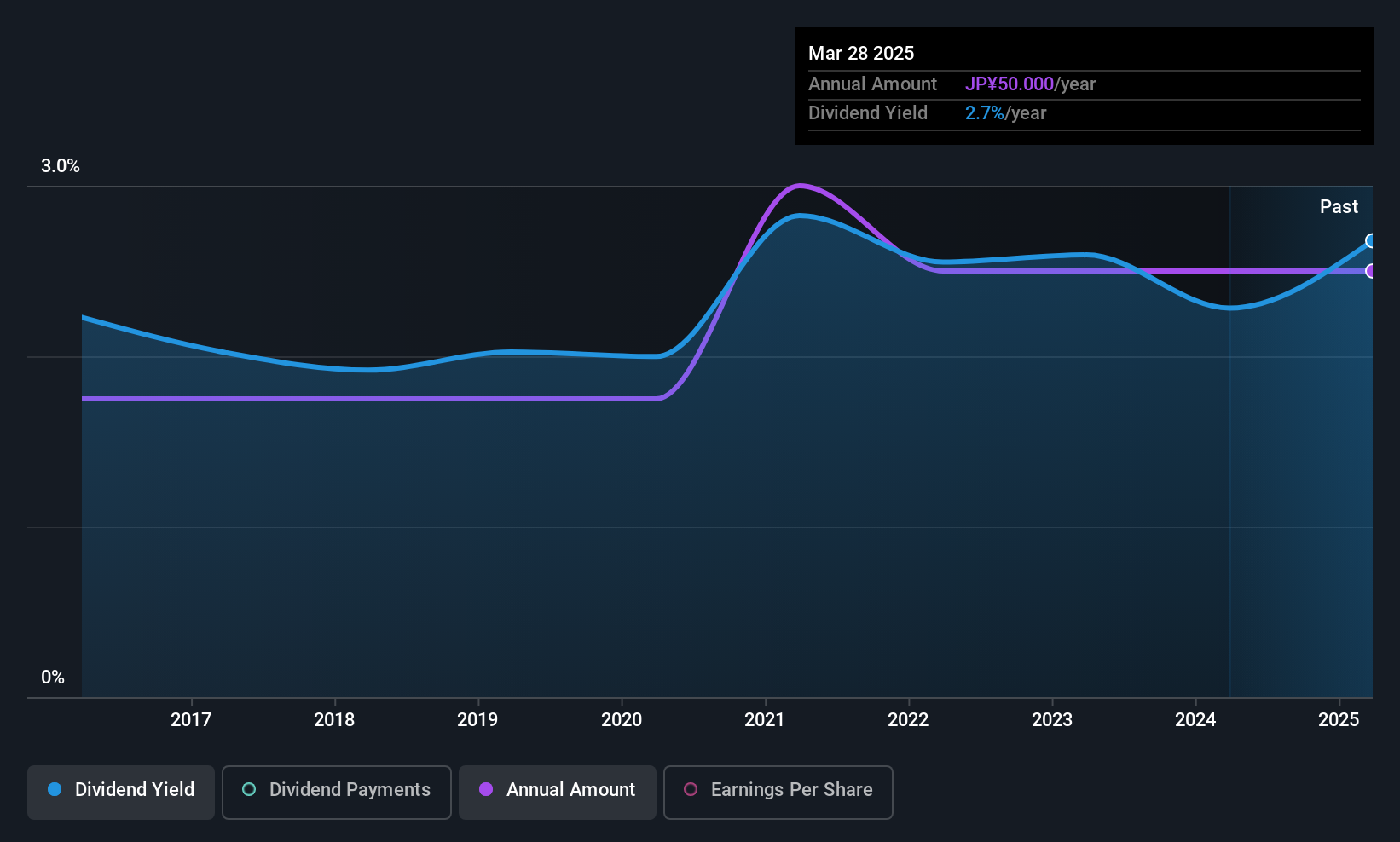Toggle the Dividend Yield series label
This screenshot has width=1400, height=842.
(135, 789)
